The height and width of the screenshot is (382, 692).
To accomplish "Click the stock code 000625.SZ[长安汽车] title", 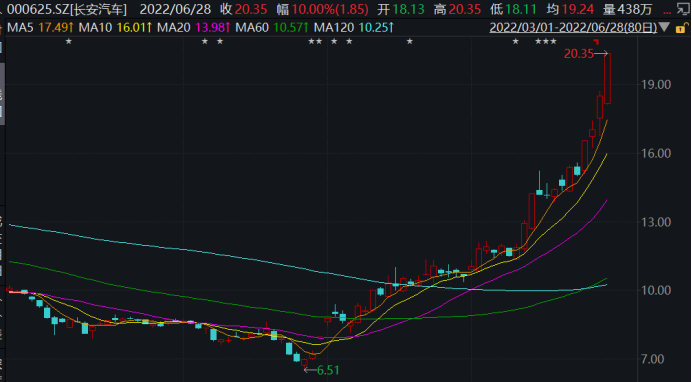I will (x=67, y=9).
